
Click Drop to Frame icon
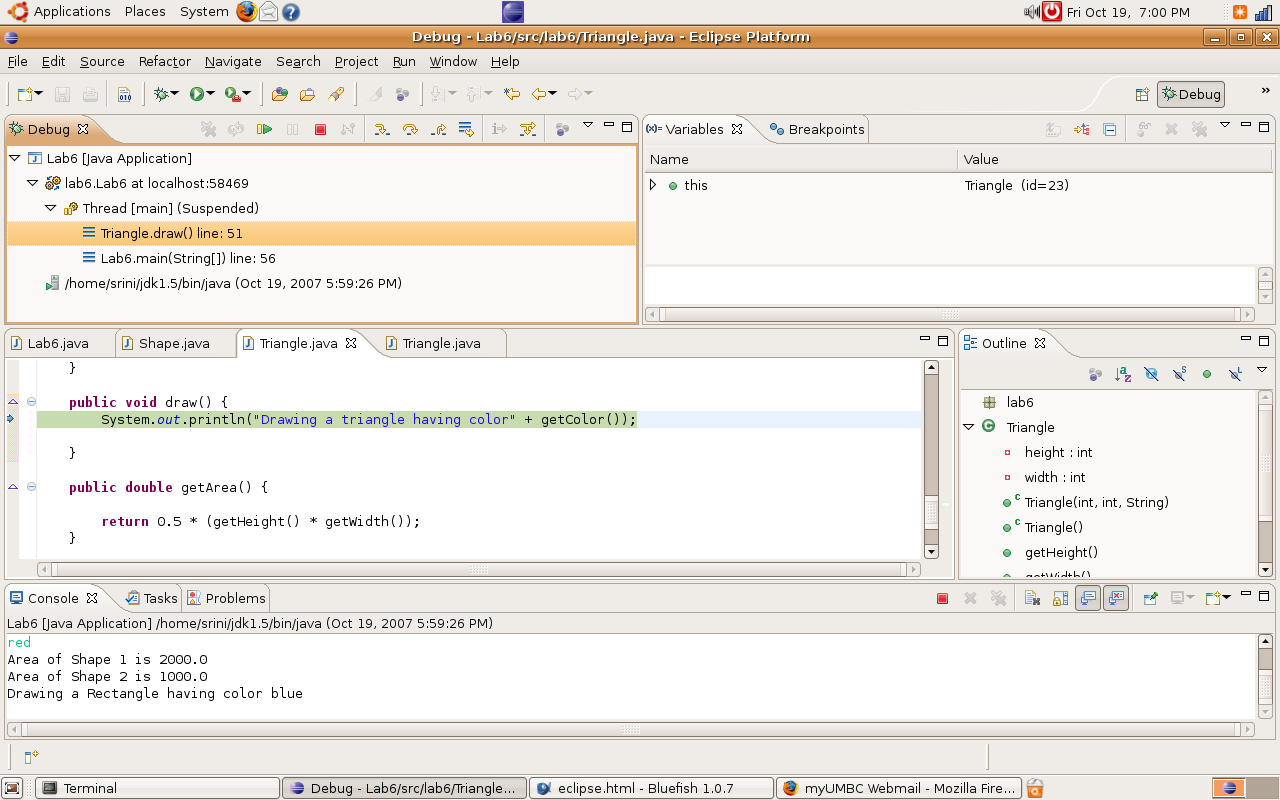466,129
